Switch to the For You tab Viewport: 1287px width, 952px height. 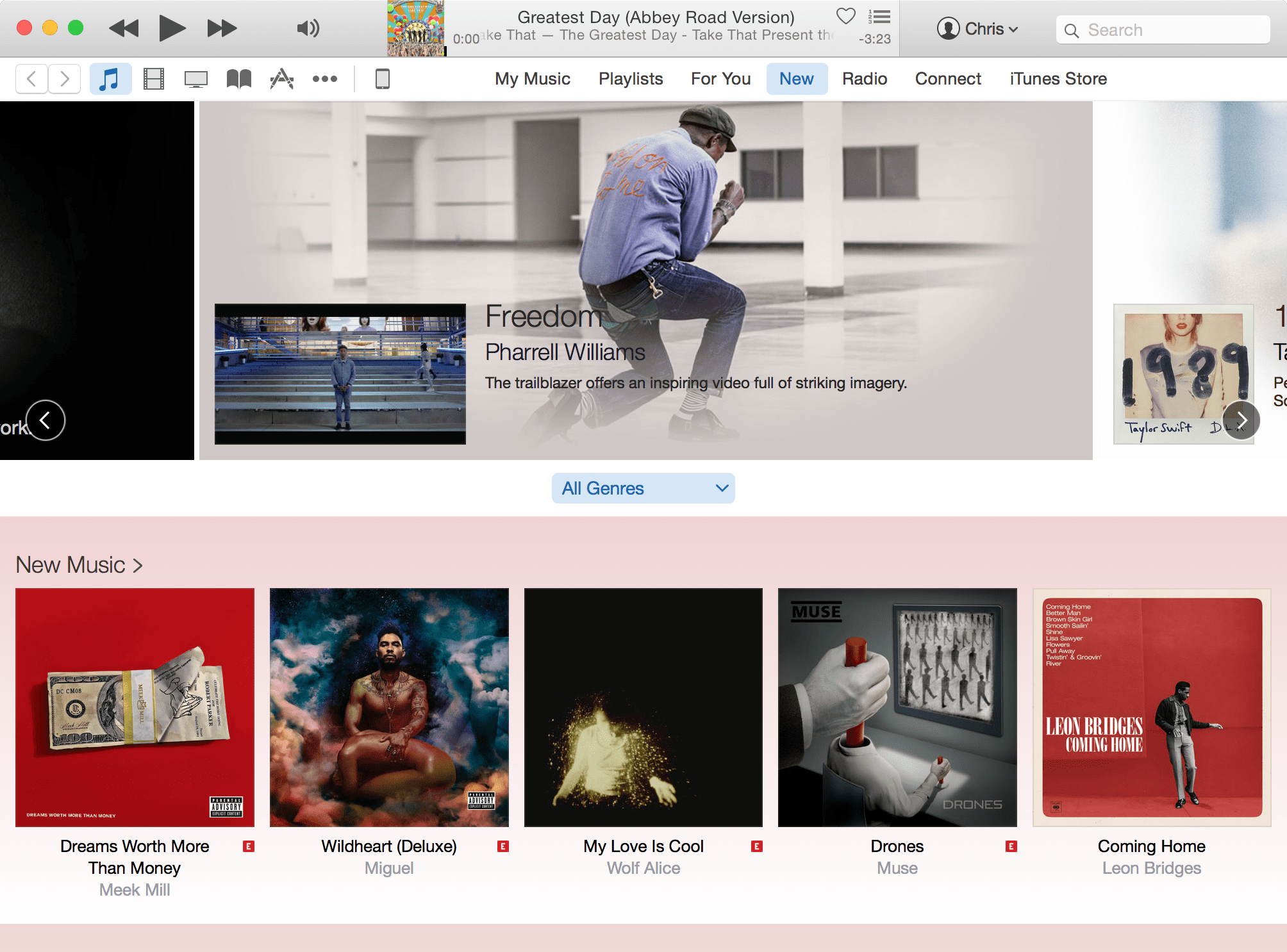click(720, 79)
